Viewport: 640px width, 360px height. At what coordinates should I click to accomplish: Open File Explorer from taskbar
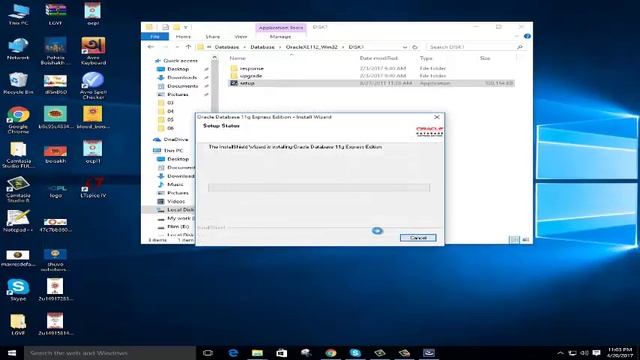tap(257, 353)
